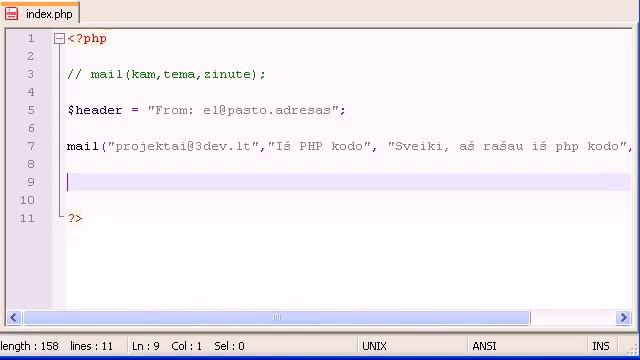Click the lines : 11 status entry
The height and width of the screenshot is (360, 640).
coord(91,346)
